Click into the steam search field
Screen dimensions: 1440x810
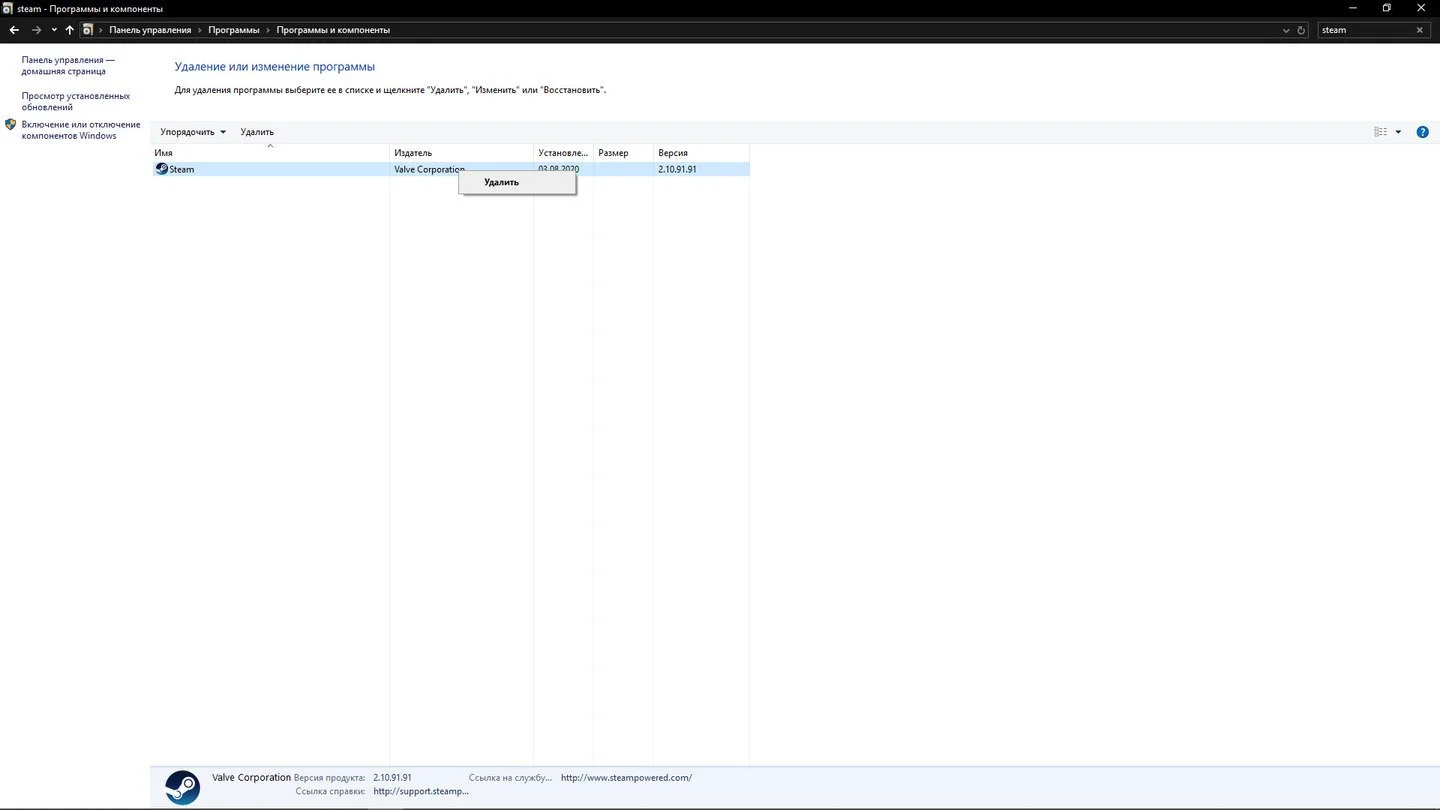click(1365, 30)
